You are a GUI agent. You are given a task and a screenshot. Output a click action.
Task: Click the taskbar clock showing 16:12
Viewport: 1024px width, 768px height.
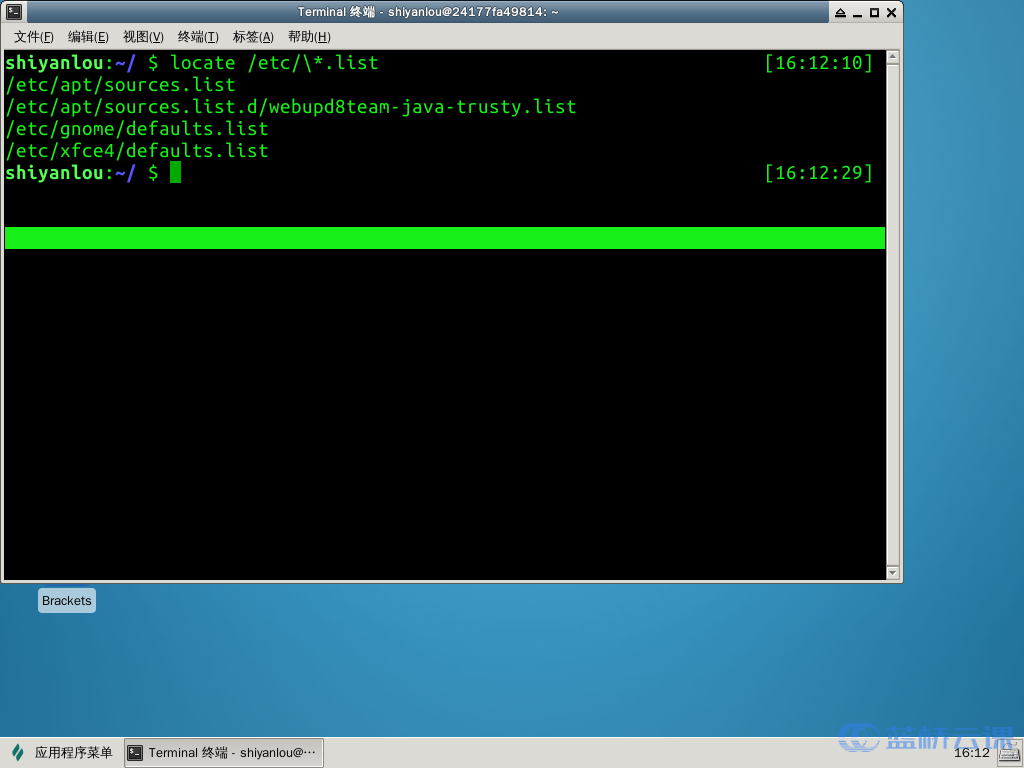pos(972,753)
